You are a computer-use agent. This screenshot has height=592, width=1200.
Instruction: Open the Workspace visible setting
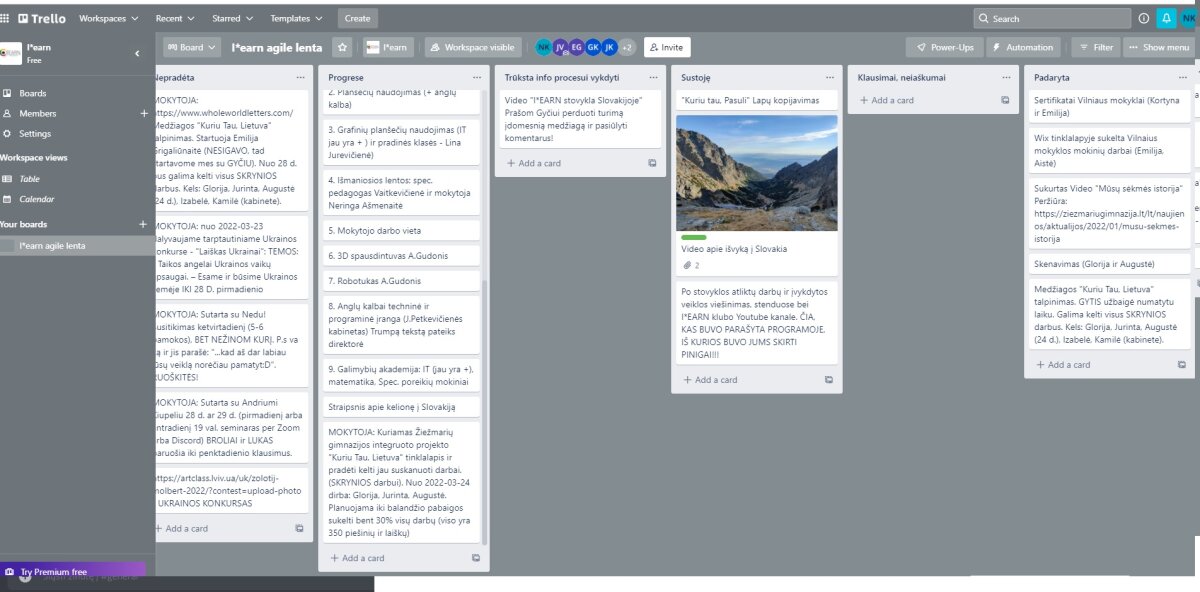pyautogui.click(x=471, y=47)
